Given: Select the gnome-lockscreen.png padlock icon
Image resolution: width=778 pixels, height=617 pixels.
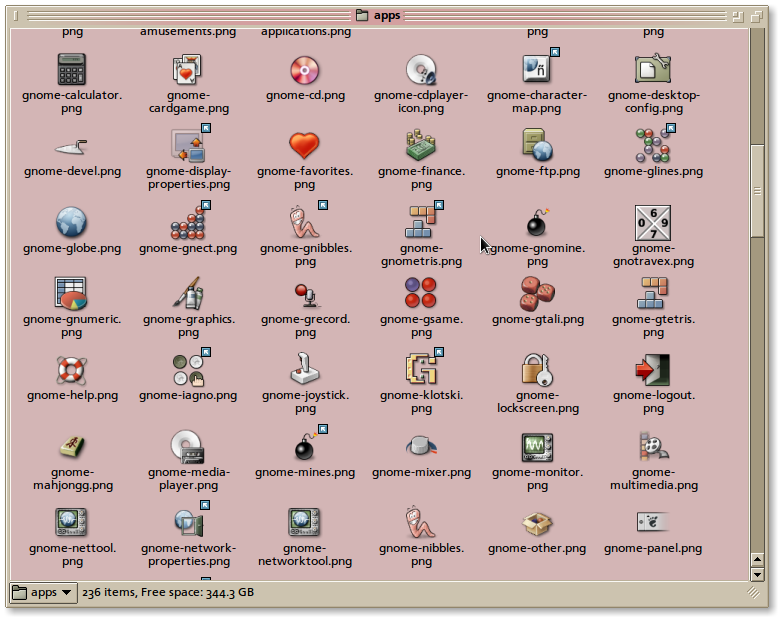Looking at the screenshot, I should click(x=537, y=370).
